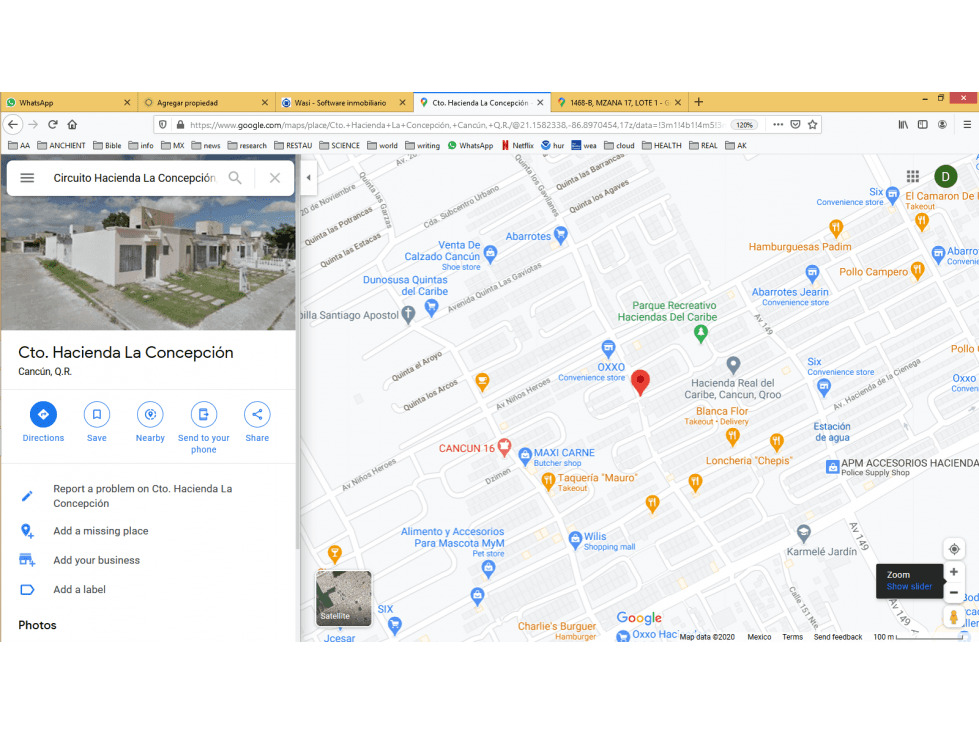The width and height of the screenshot is (979, 734).
Task: Save this place with the bookmark icon
Action: [x=97, y=414]
